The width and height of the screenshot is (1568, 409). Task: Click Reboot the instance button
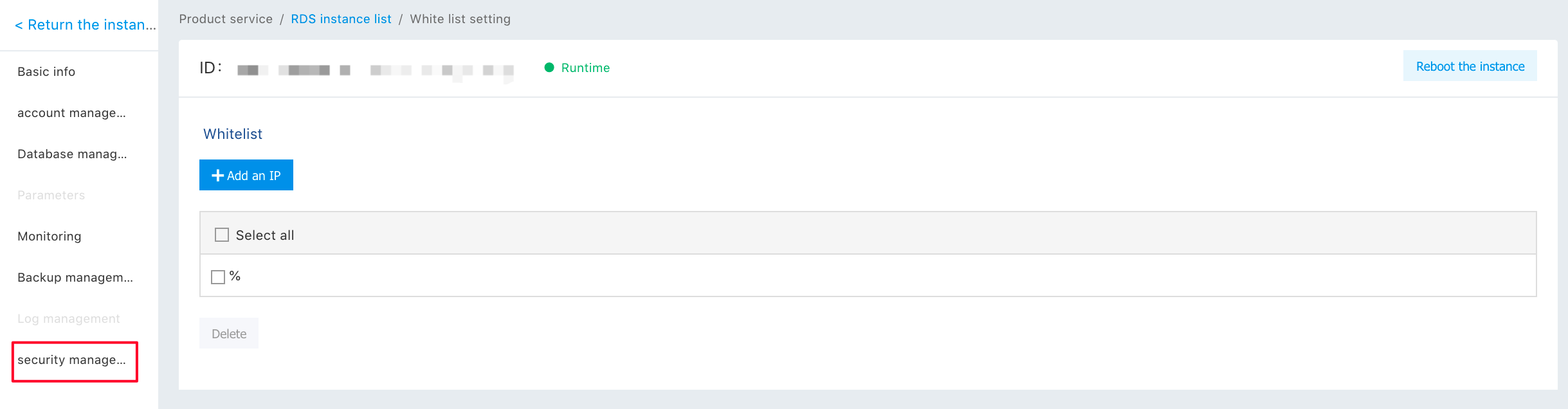(x=1470, y=66)
